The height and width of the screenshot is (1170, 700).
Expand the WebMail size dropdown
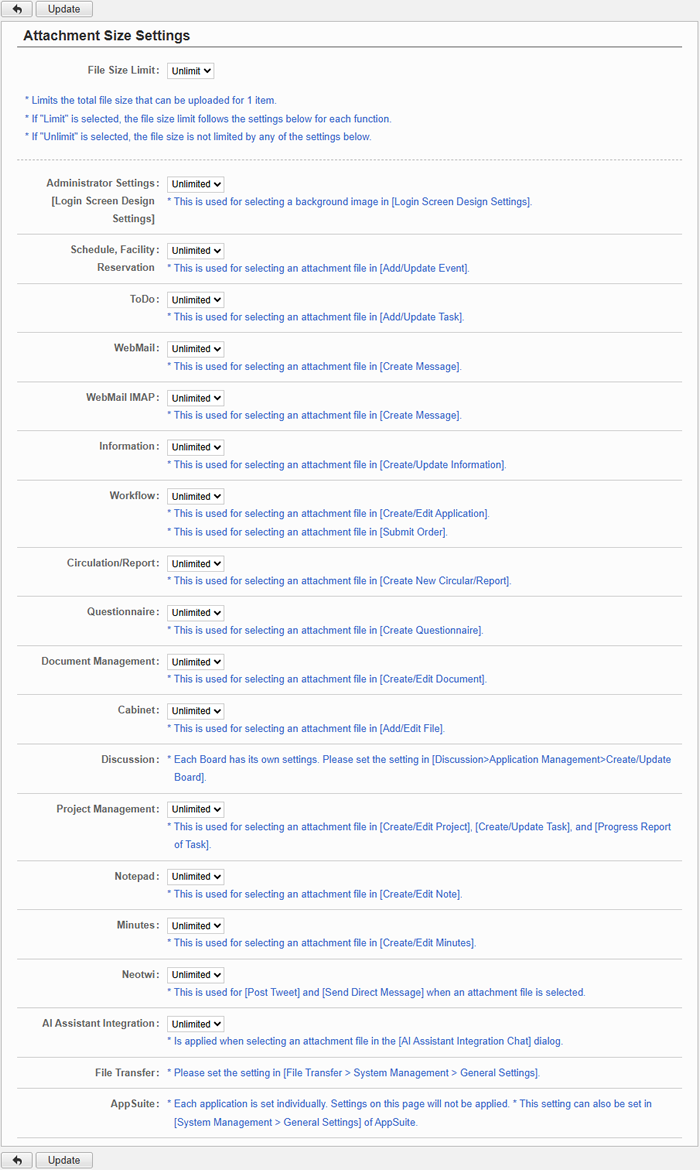196,349
